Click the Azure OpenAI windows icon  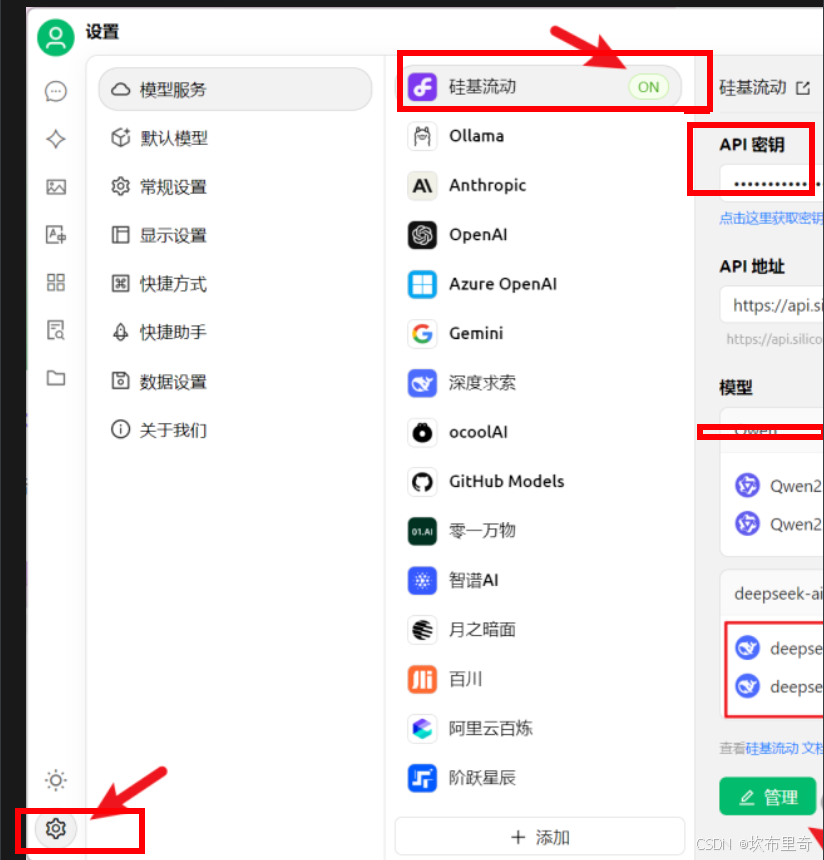pyautogui.click(x=422, y=284)
